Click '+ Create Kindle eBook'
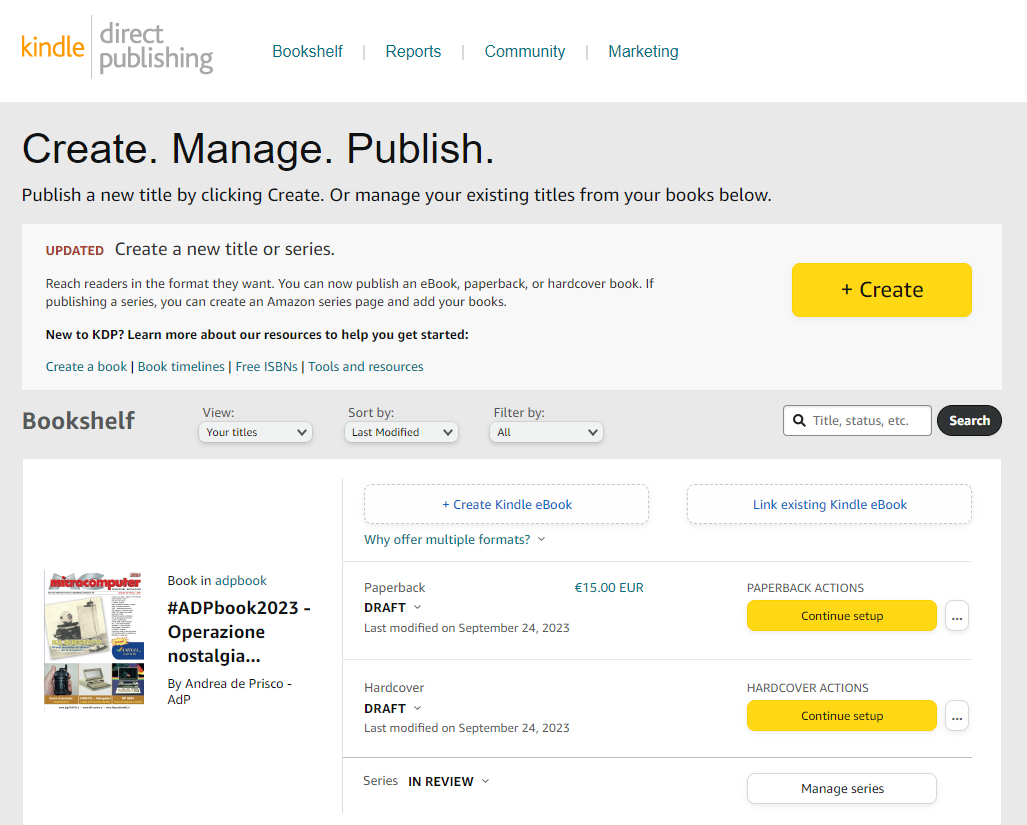 506,504
